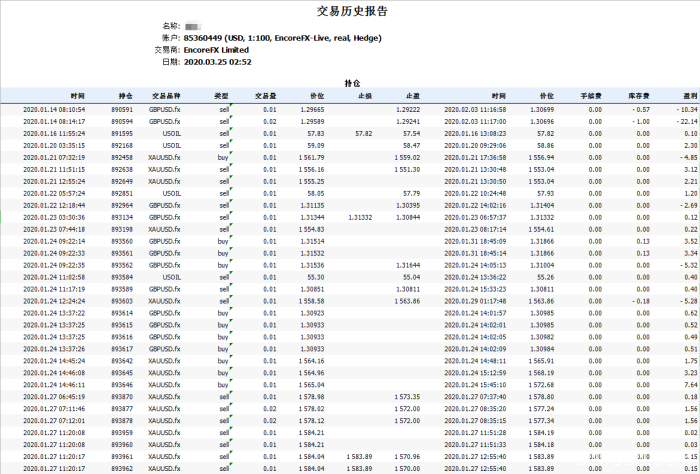Select ticket number 892458
This screenshot has height=474, width=700.
122,158
